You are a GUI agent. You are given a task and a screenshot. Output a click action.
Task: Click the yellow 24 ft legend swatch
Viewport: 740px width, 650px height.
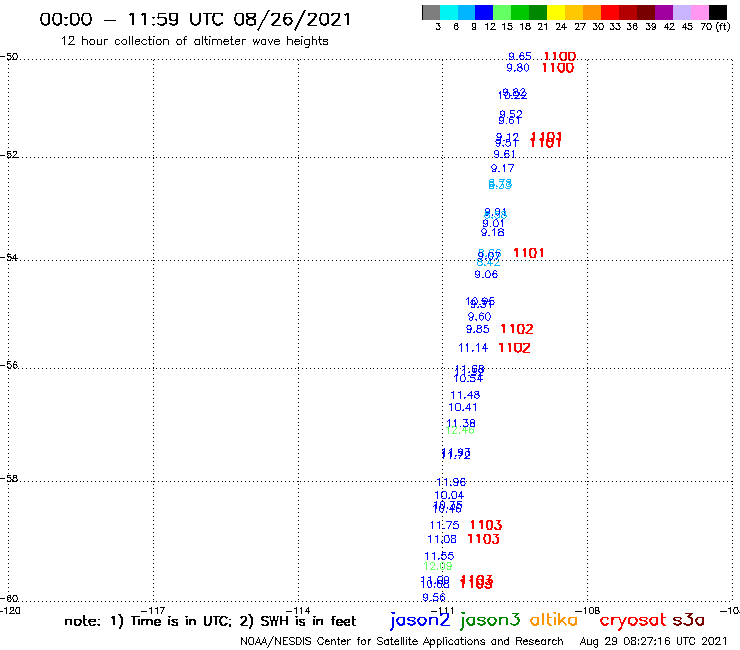pyautogui.click(x=556, y=12)
